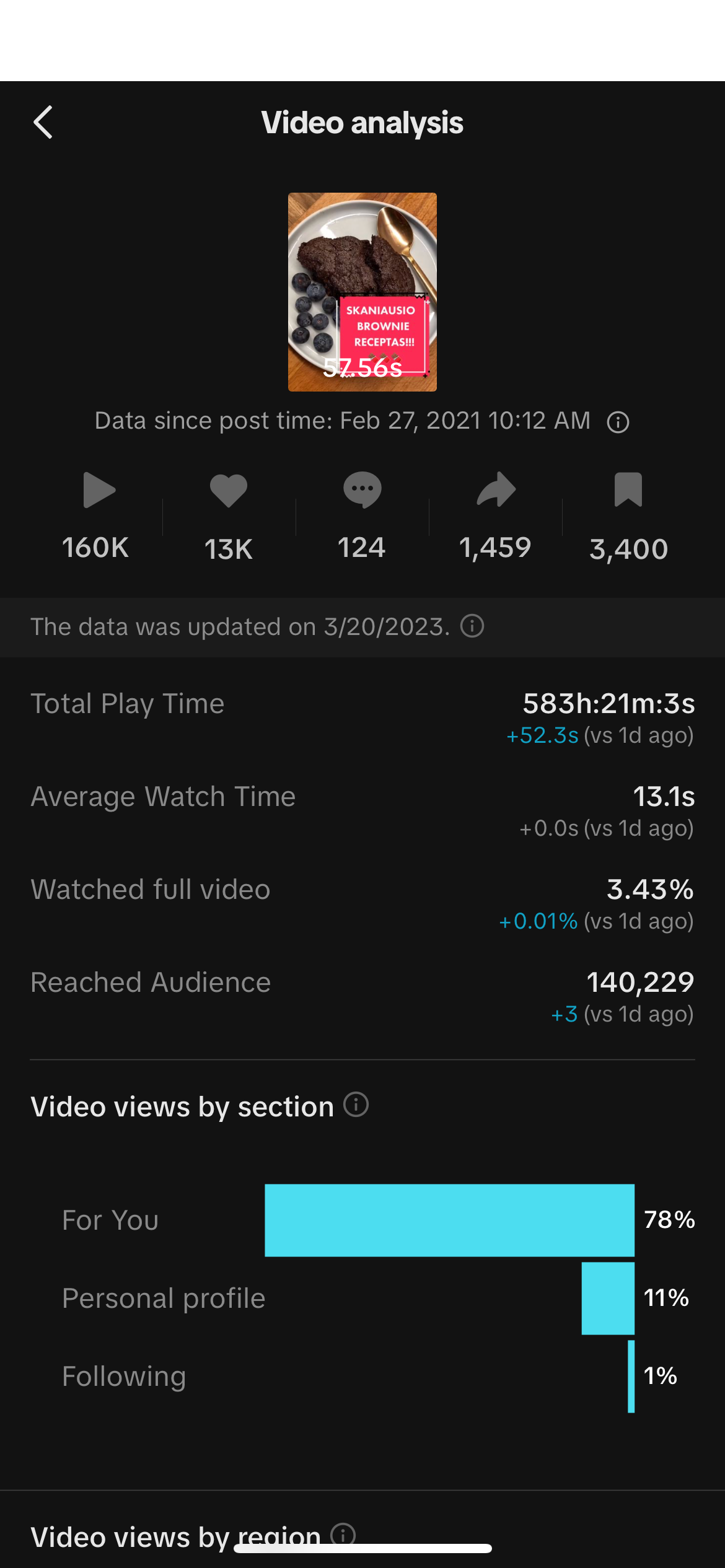Tap info icon beside post time
Viewport: 725px width, 1568px height.
(x=618, y=423)
